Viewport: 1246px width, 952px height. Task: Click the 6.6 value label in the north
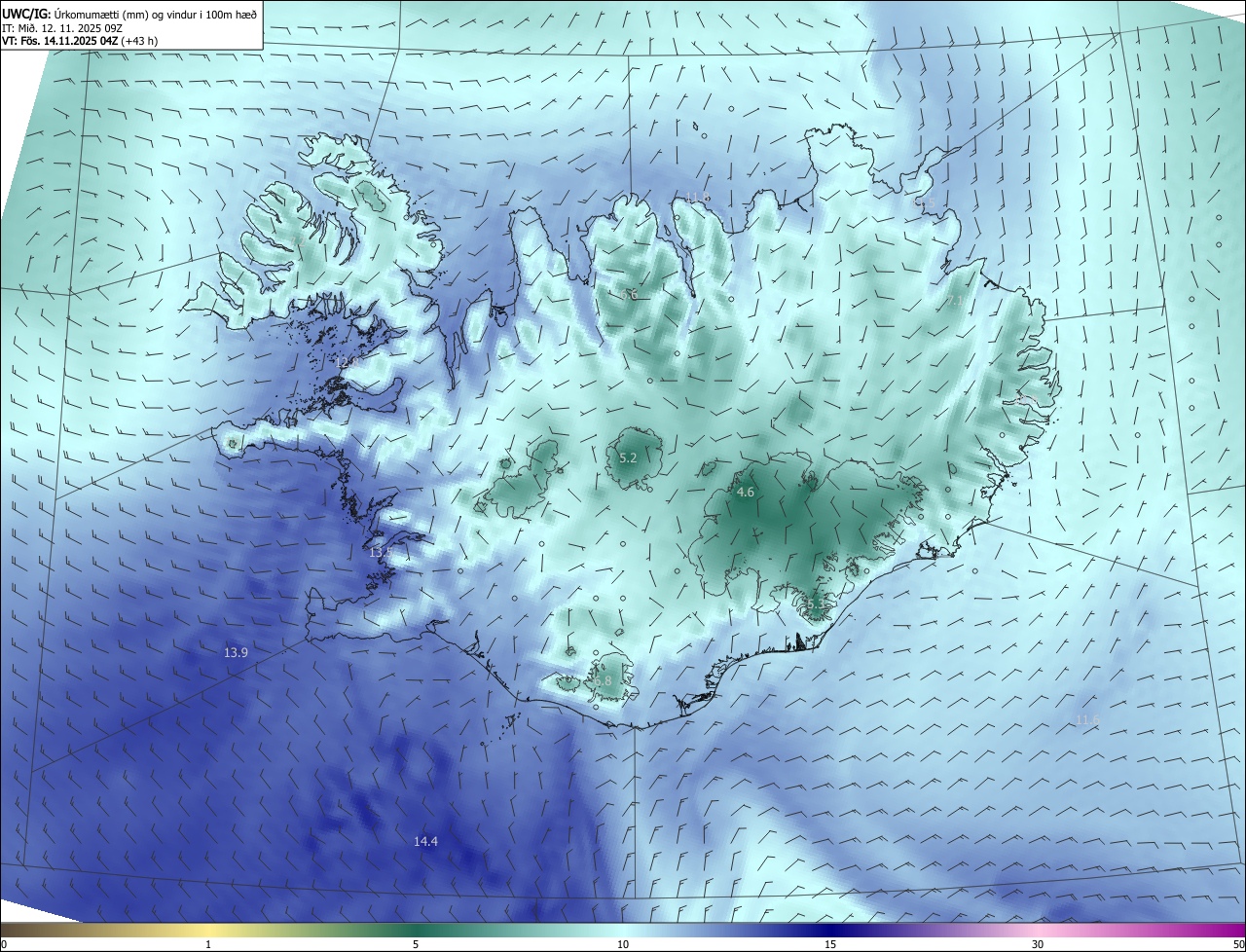pos(629,294)
